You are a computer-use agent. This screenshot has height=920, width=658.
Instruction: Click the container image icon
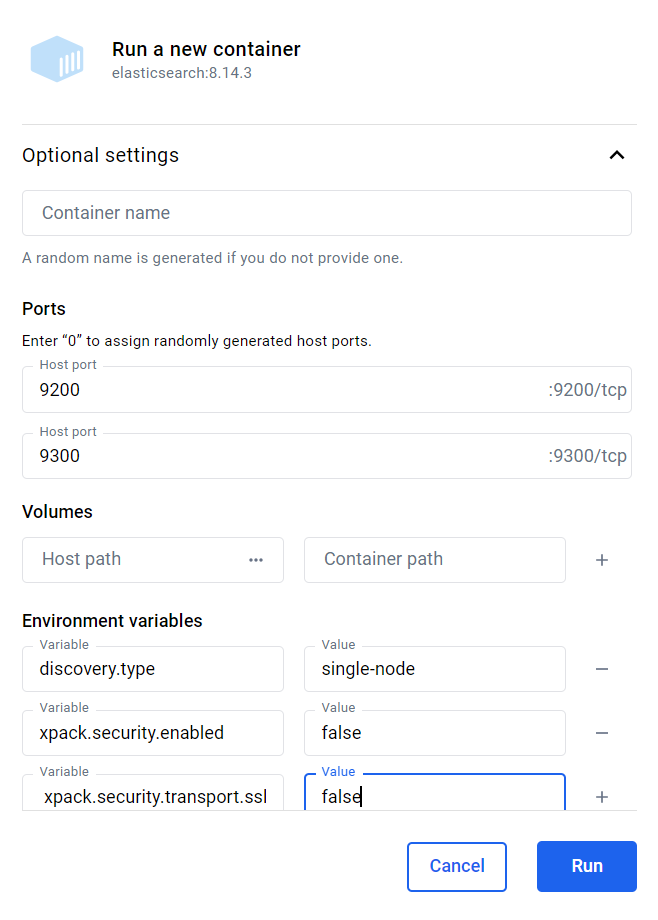click(57, 59)
